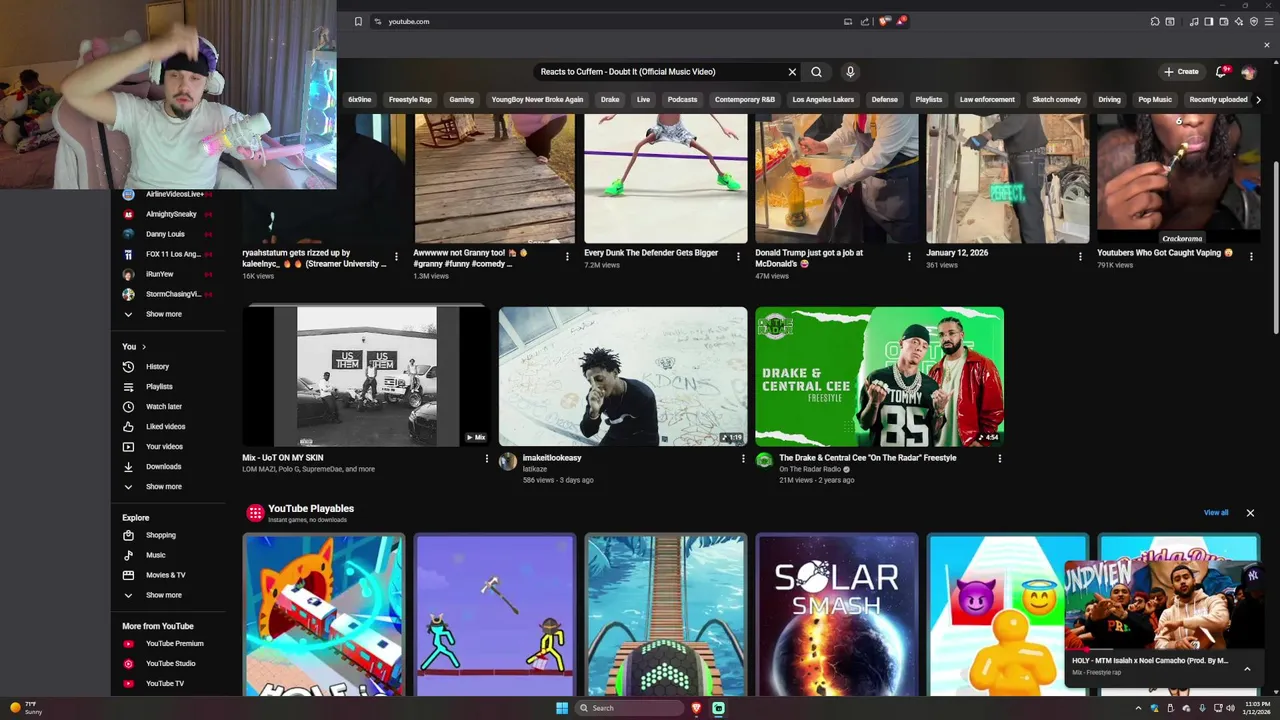Open YouTube Studio link
The width and height of the screenshot is (1280, 720).
tap(170, 664)
